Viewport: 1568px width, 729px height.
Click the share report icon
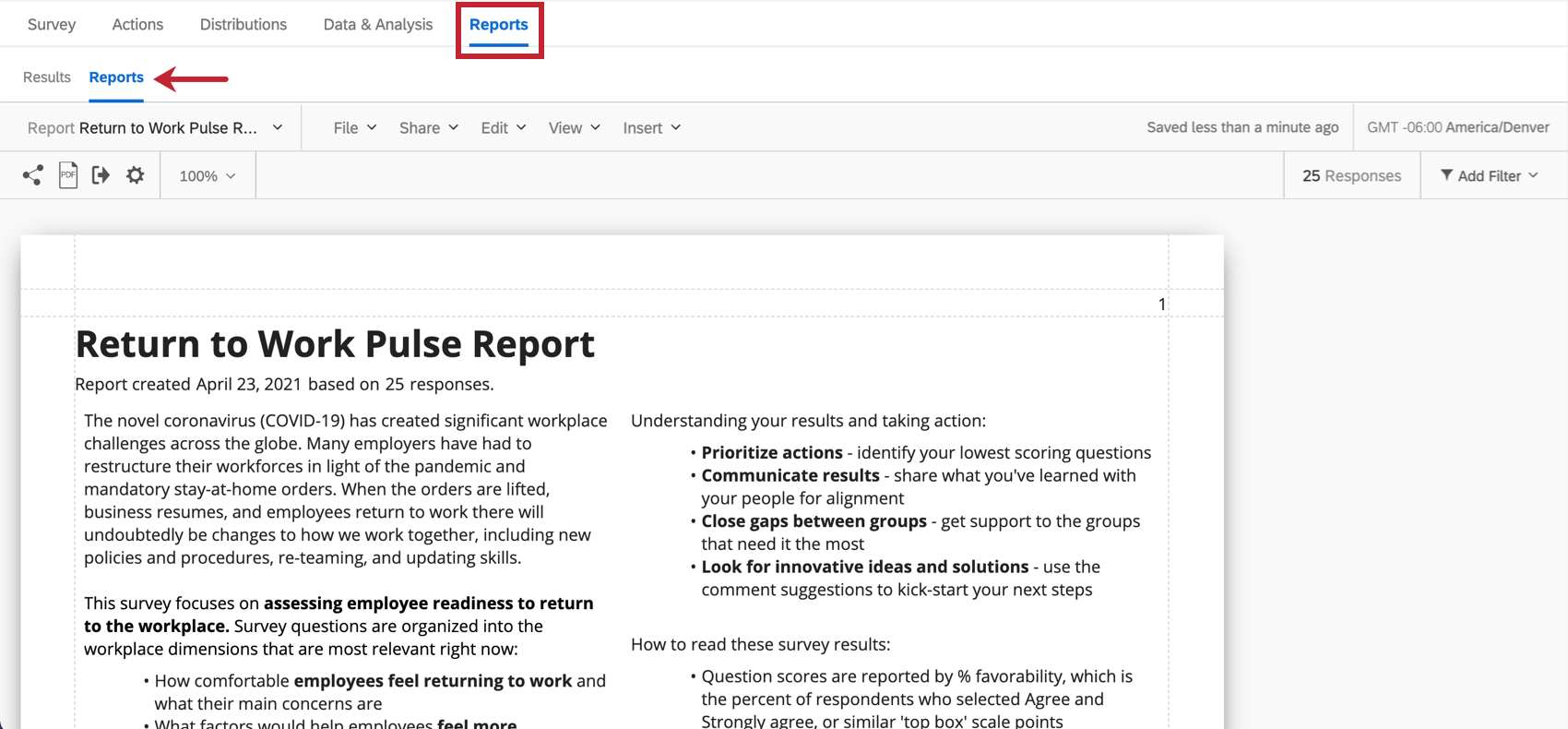33,175
